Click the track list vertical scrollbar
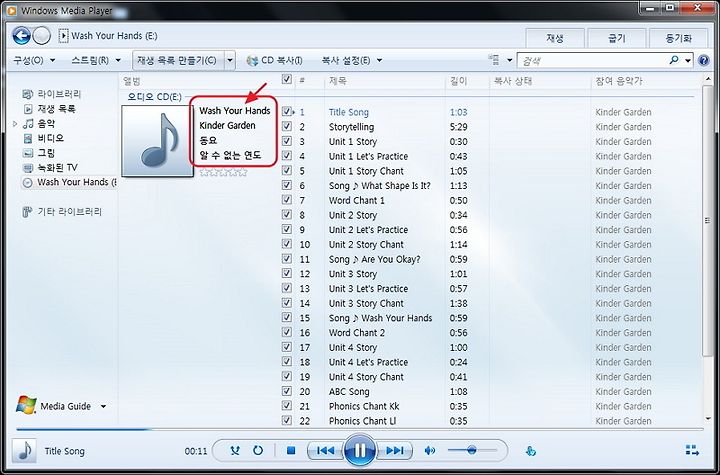Image resolution: width=720 pixels, height=475 pixels. [x=708, y=221]
